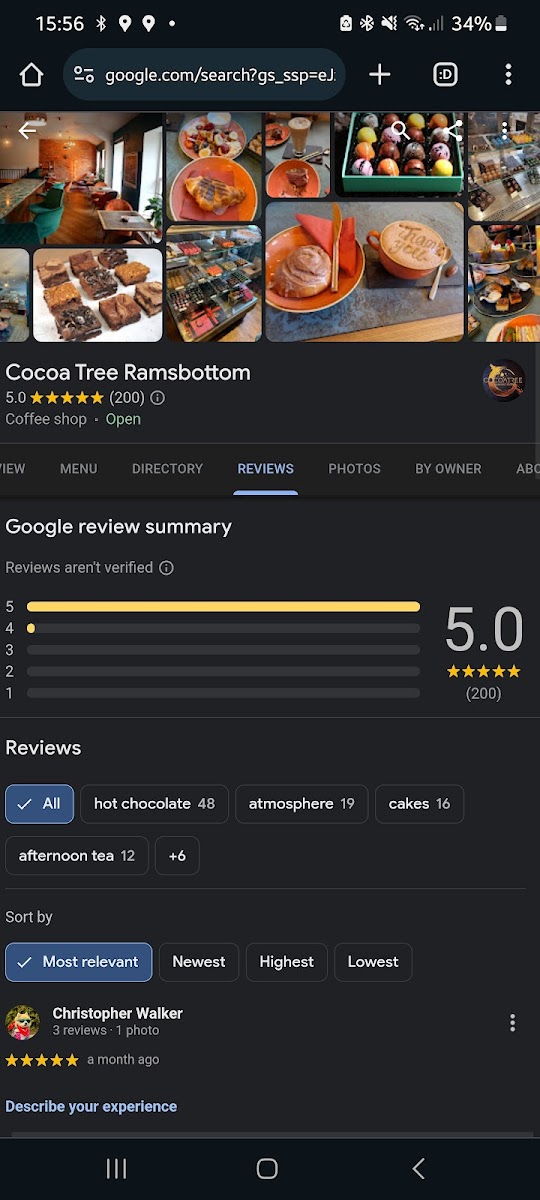540x1200 pixels.
Task: Tap the share icon over photos
Action: (454, 130)
